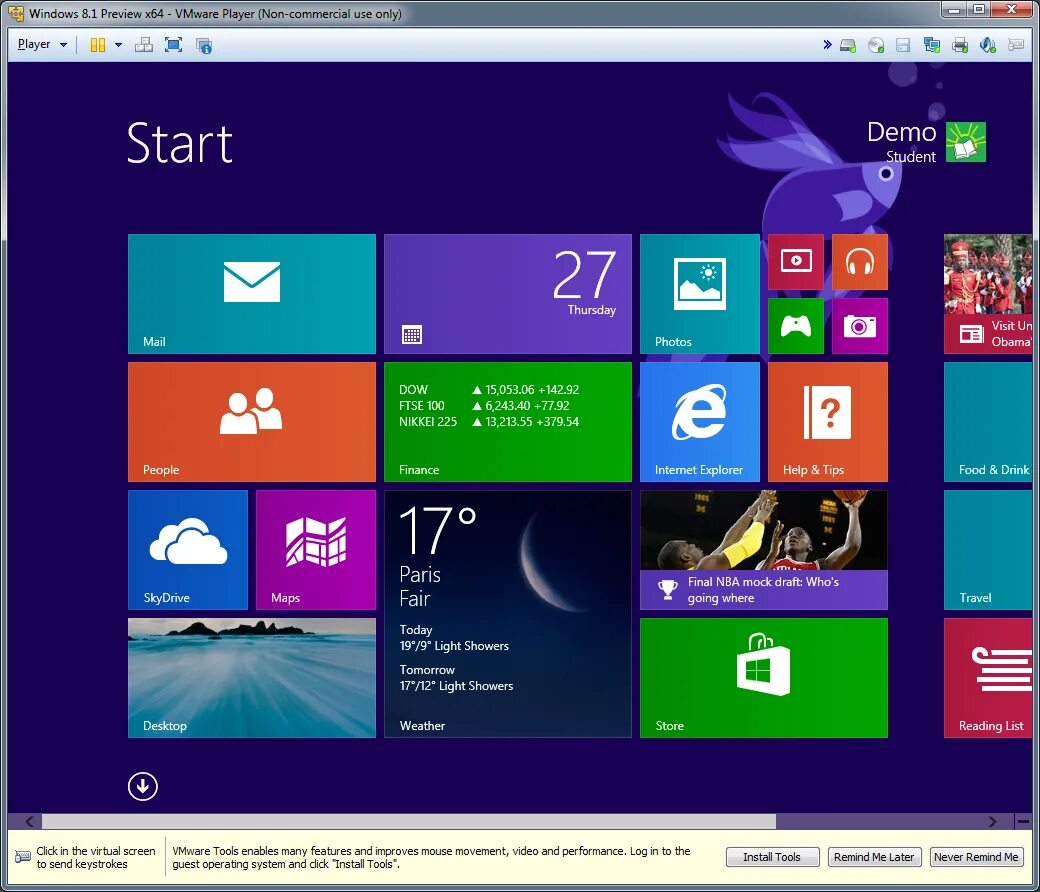The width and height of the screenshot is (1040, 892).
Task: Open the People tile
Action: (251, 422)
